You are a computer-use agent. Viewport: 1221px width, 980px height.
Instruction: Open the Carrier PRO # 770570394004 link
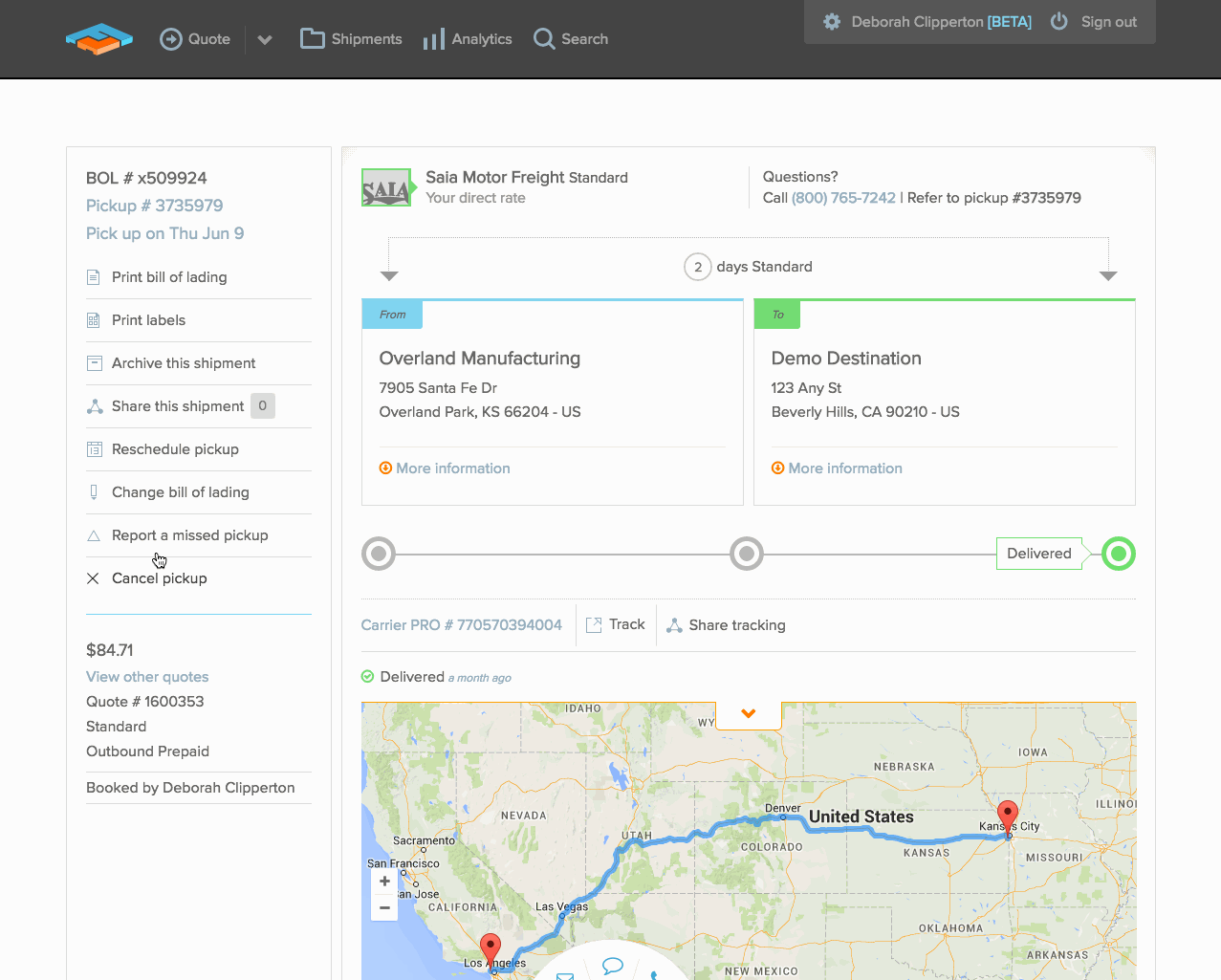(462, 625)
